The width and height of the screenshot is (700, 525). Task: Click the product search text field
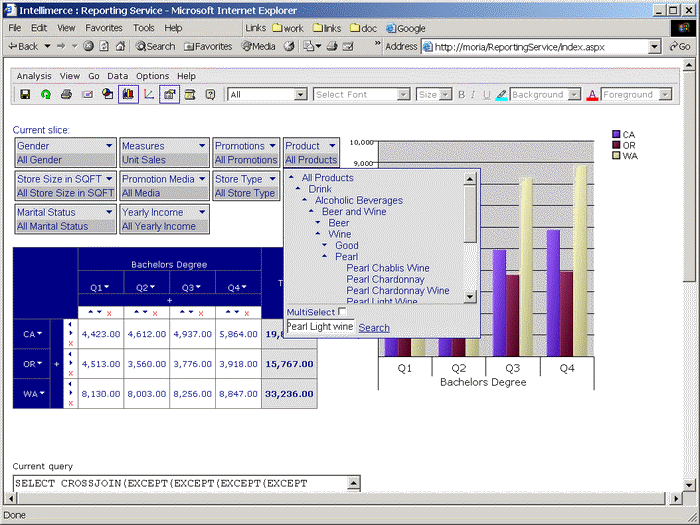[320, 327]
